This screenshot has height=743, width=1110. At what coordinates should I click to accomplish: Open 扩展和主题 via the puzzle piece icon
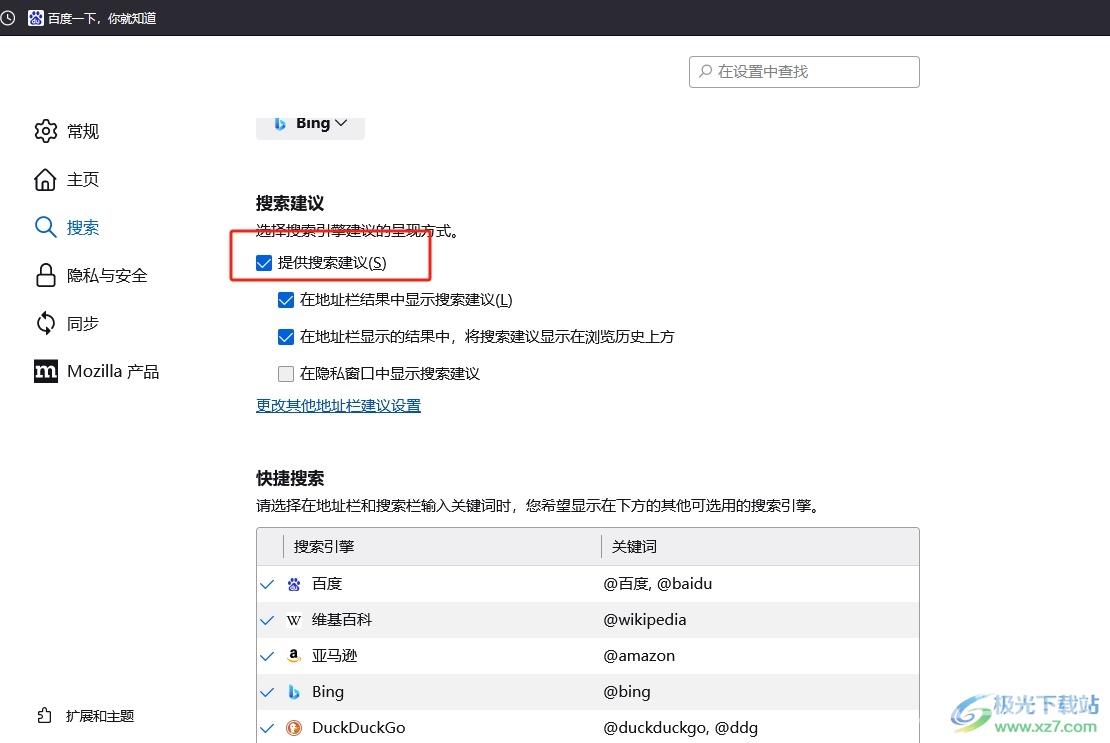45,715
